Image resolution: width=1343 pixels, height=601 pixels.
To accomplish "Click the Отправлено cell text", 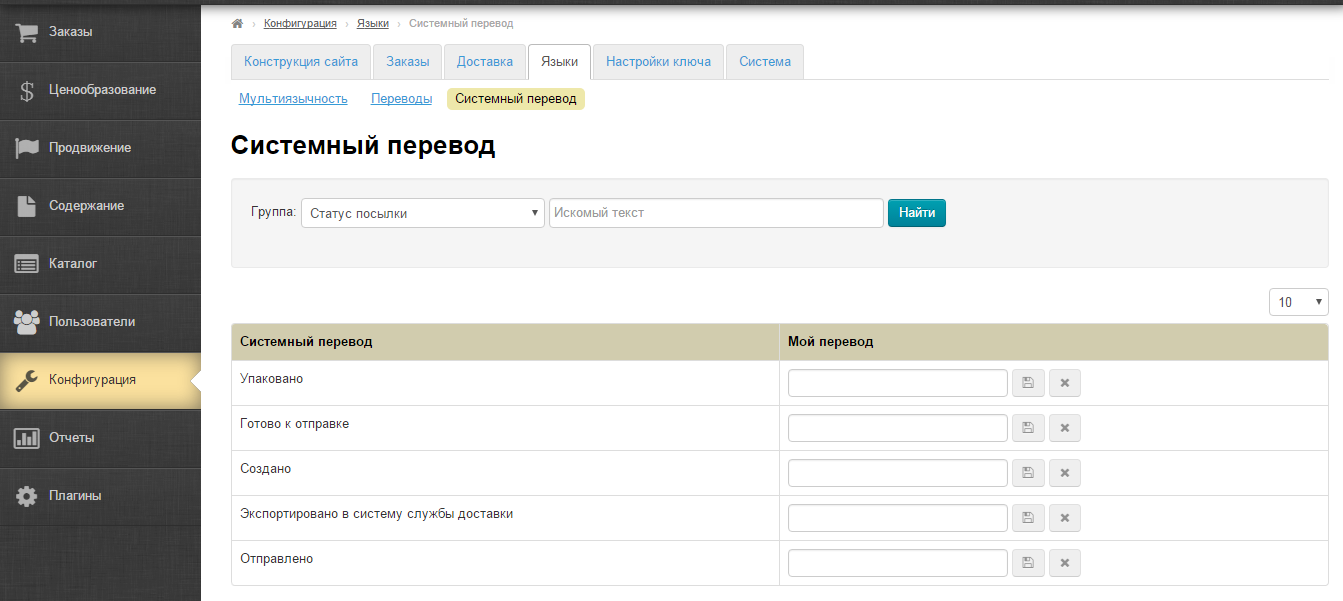I will [x=277, y=559].
